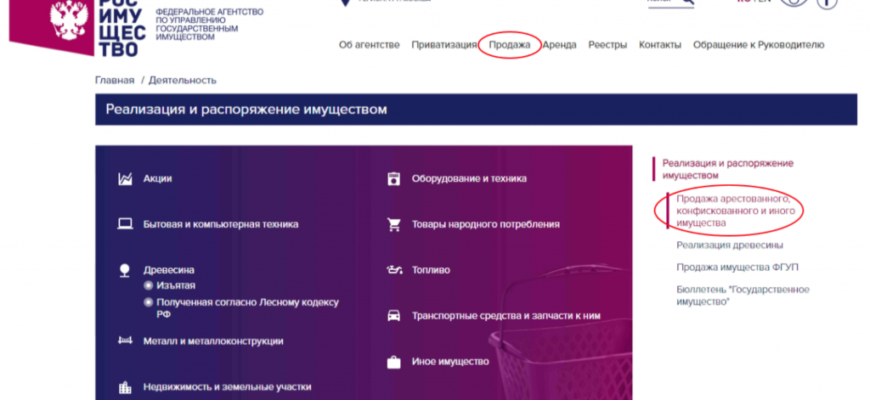Screen dimensions: 870x400
Task: Open Обращение к Руководителю in the menu
Action: [758, 45]
